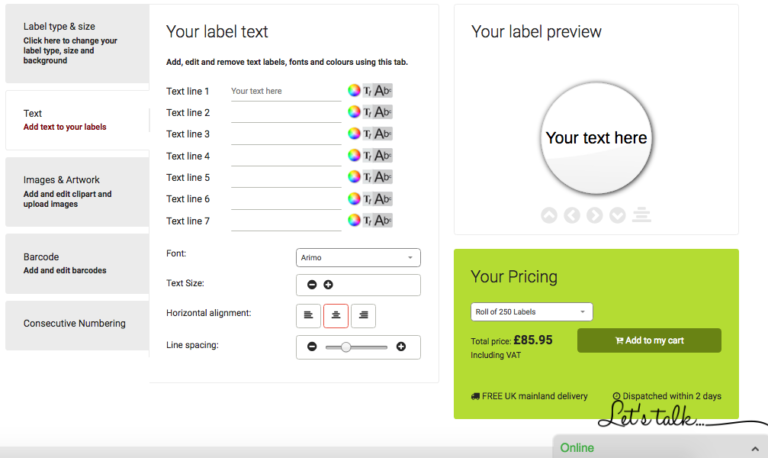This screenshot has width=768, height=458.
Task: Open colour wheel for Text line 1
Action: 354,91
